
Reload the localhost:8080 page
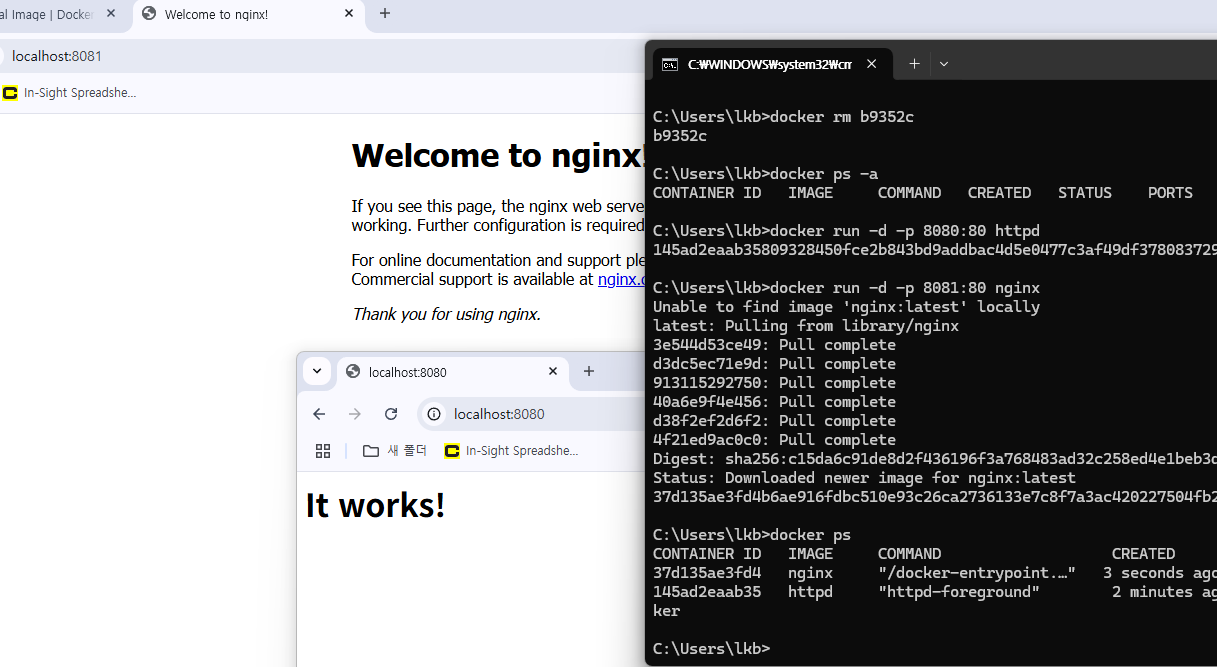(391, 414)
